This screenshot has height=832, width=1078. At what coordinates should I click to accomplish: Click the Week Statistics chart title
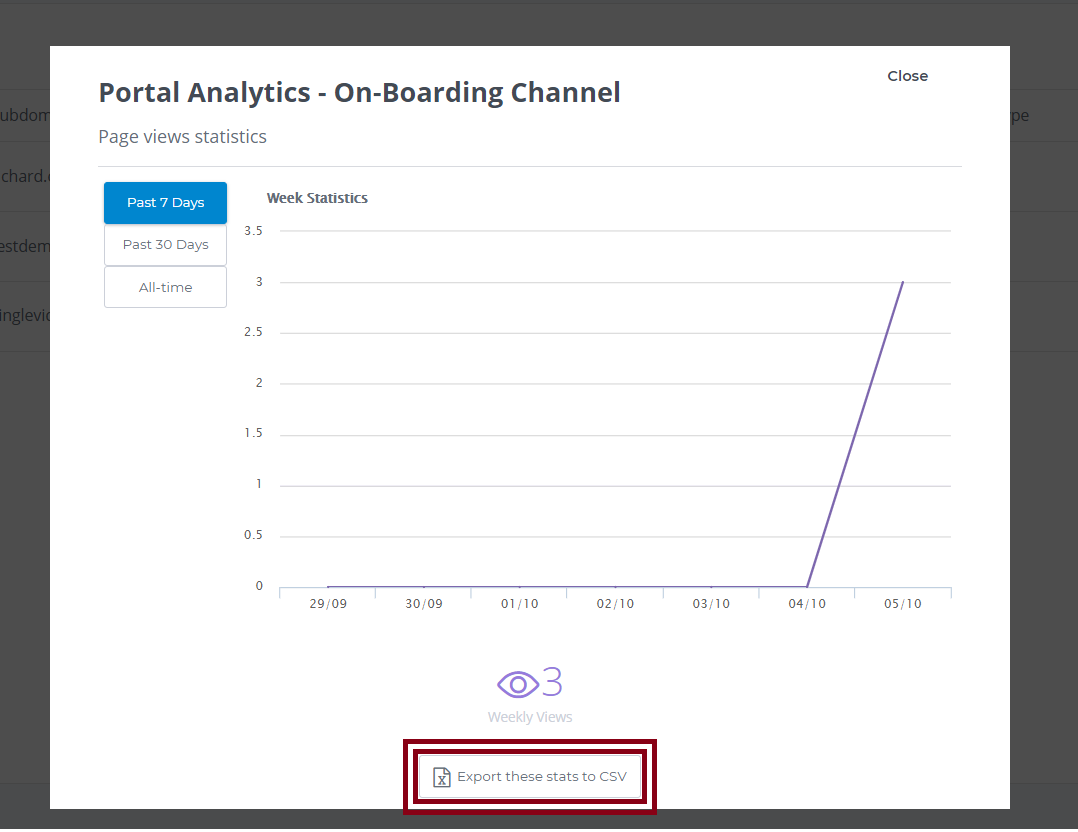point(317,198)
